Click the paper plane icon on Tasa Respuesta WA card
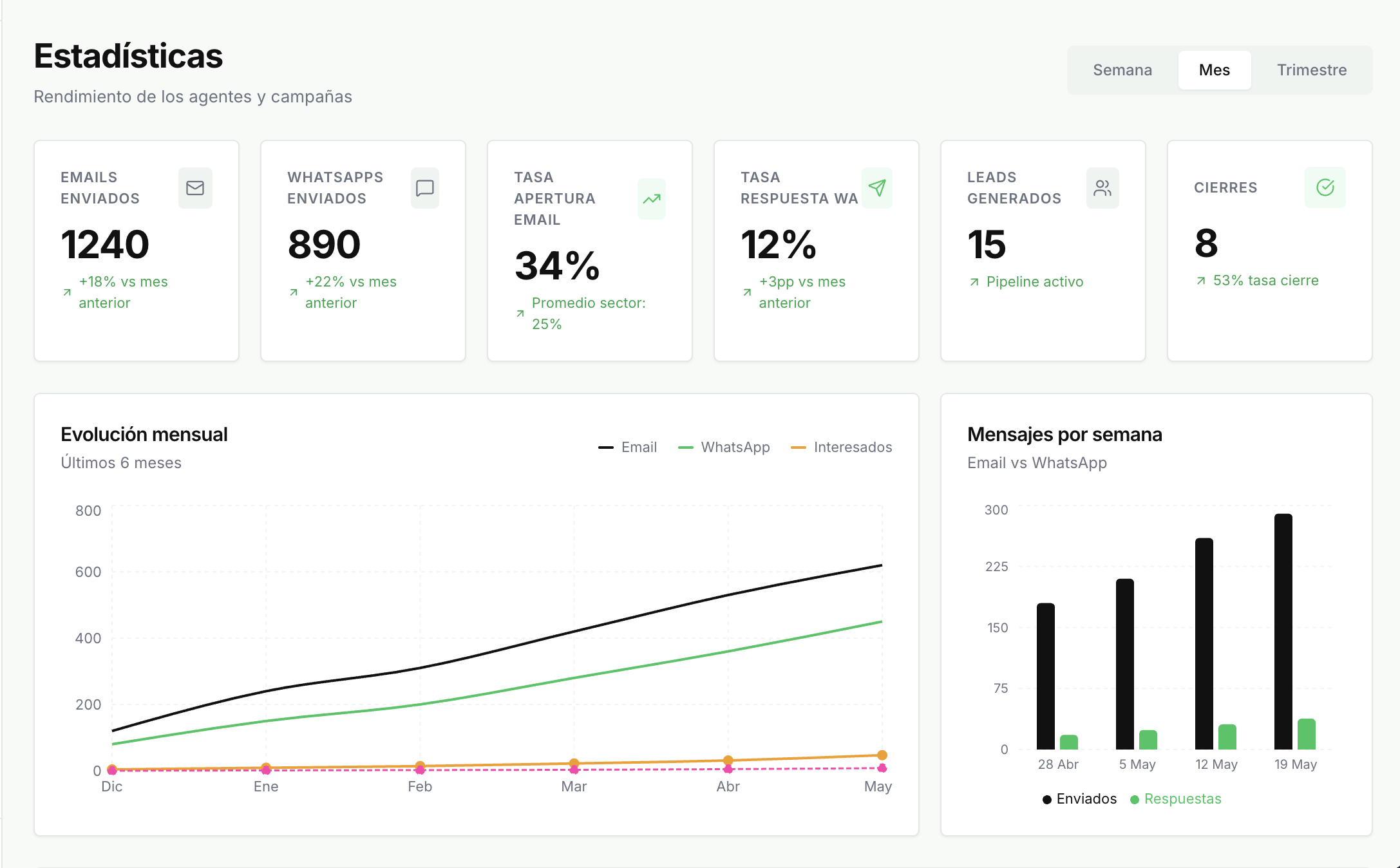The height and width of the screenshot is (868, 1400). click(x=877, y=188)
